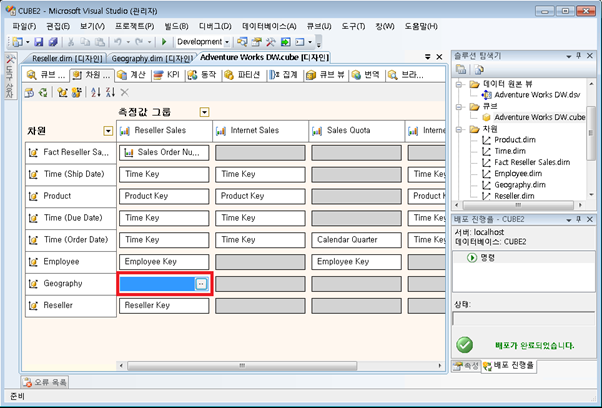Screen dimensions: 602x408
Task: Click the Sales Quota measure group header
Action: (x=356, y=131)
